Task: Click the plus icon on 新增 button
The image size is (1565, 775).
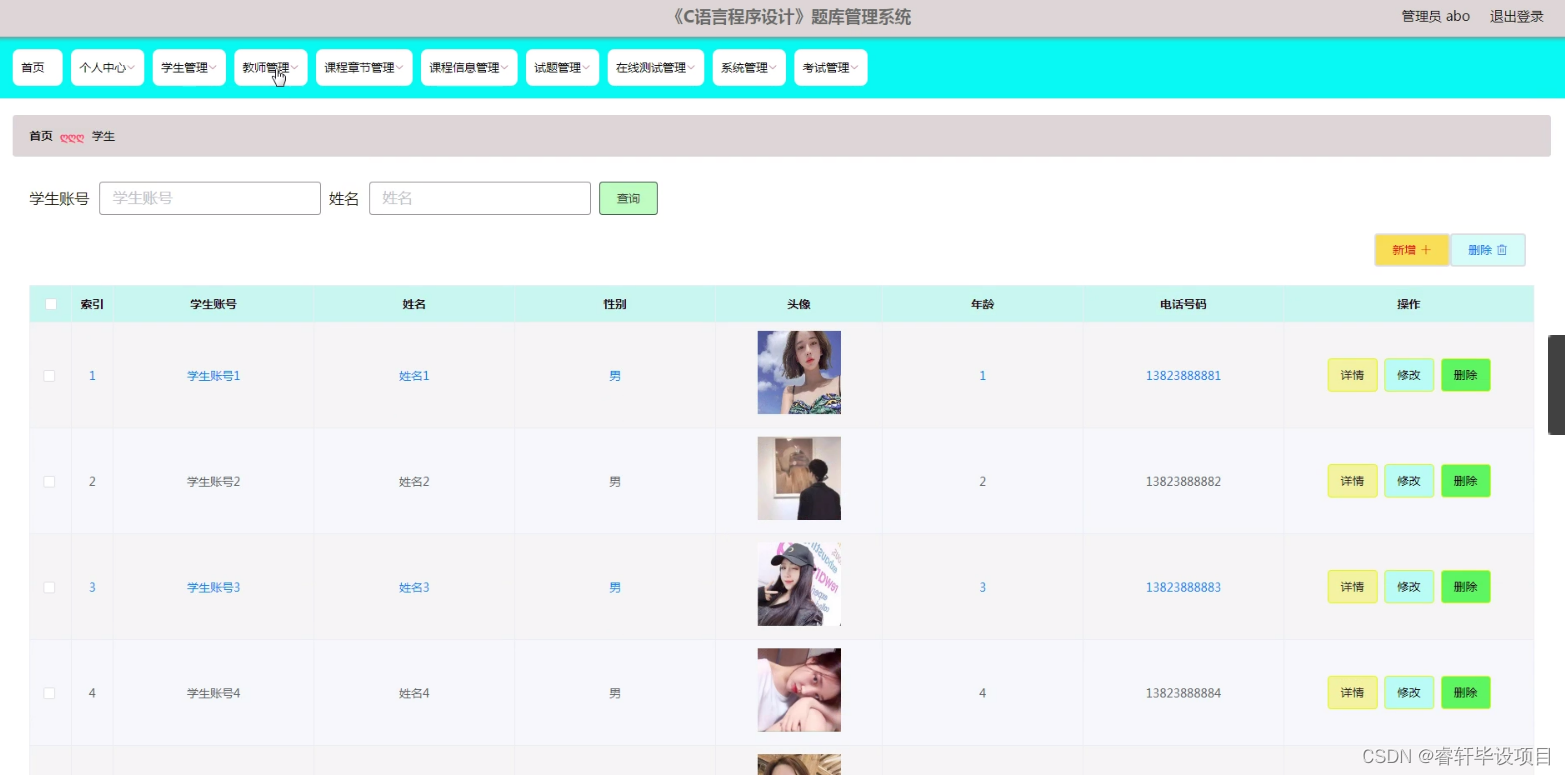Action: coord(1424,250)
